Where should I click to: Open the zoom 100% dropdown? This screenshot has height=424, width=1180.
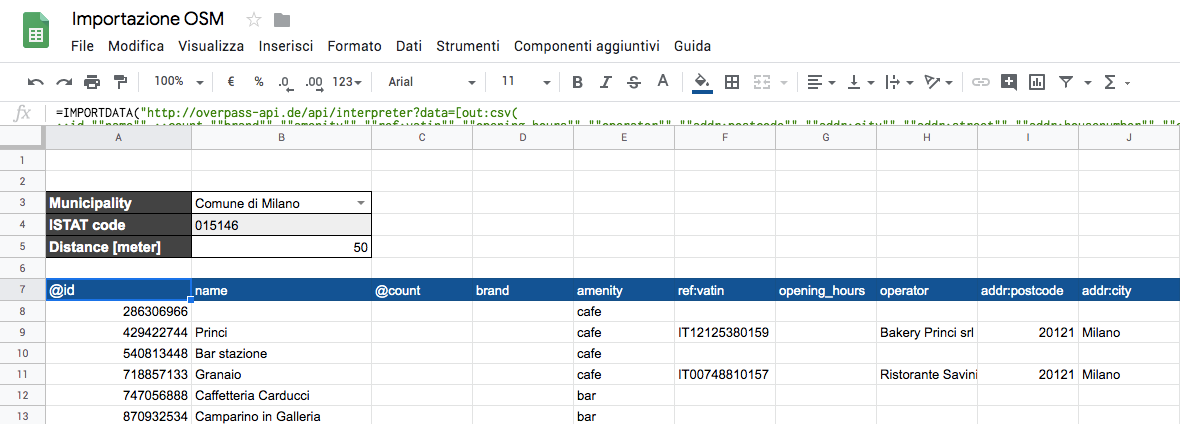[180, 82]
